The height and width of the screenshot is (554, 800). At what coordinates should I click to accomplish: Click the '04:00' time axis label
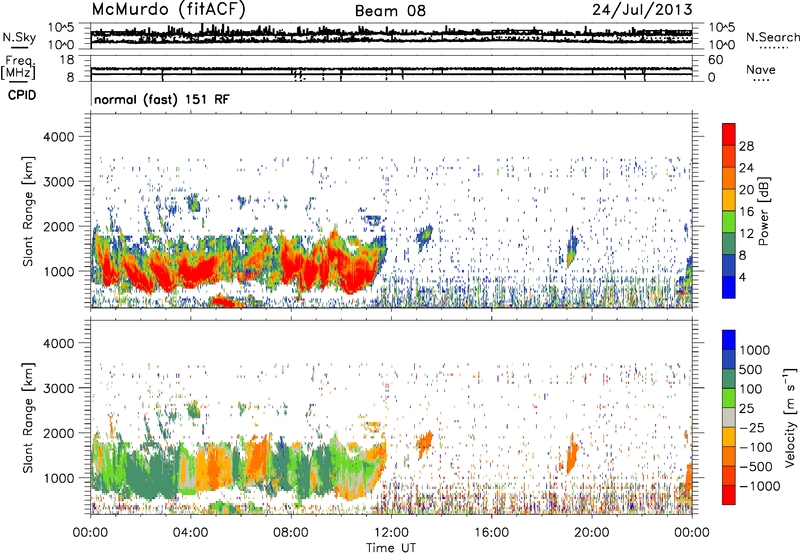tap(190, 533)
